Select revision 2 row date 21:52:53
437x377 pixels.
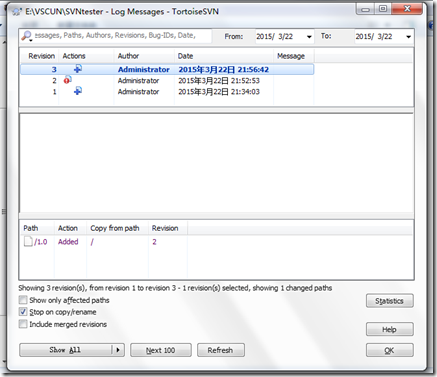click(x=219, y=81)
